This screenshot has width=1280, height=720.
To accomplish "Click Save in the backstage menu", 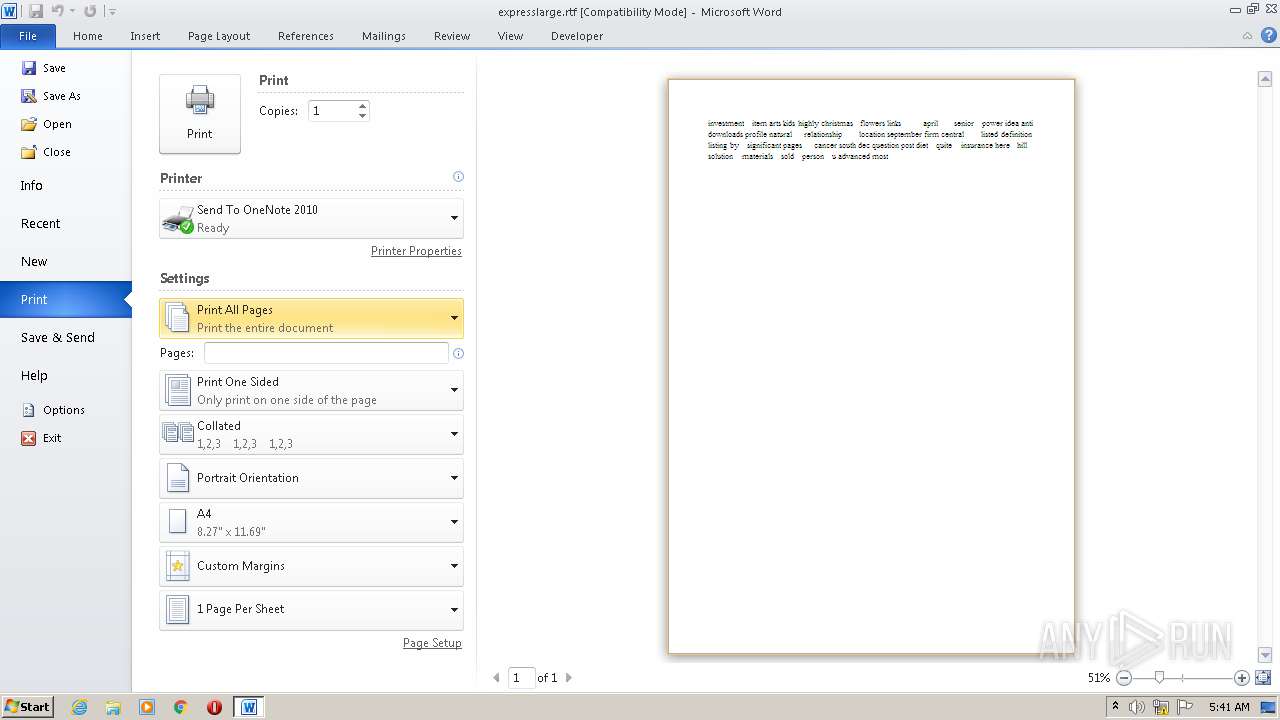I will tap(44, 68).
